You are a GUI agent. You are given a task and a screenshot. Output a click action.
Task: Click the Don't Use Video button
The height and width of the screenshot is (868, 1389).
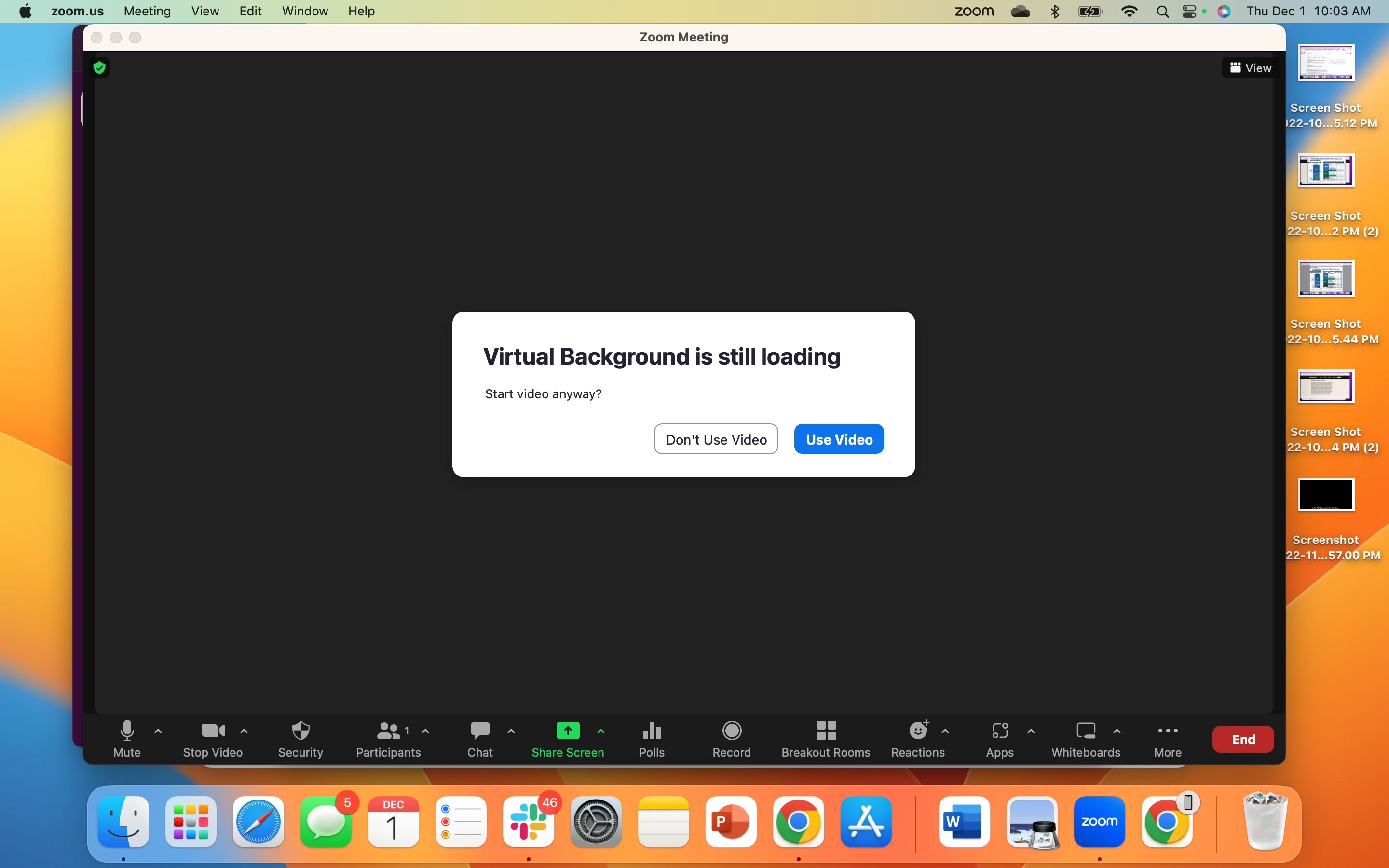[x=716, y=439]
